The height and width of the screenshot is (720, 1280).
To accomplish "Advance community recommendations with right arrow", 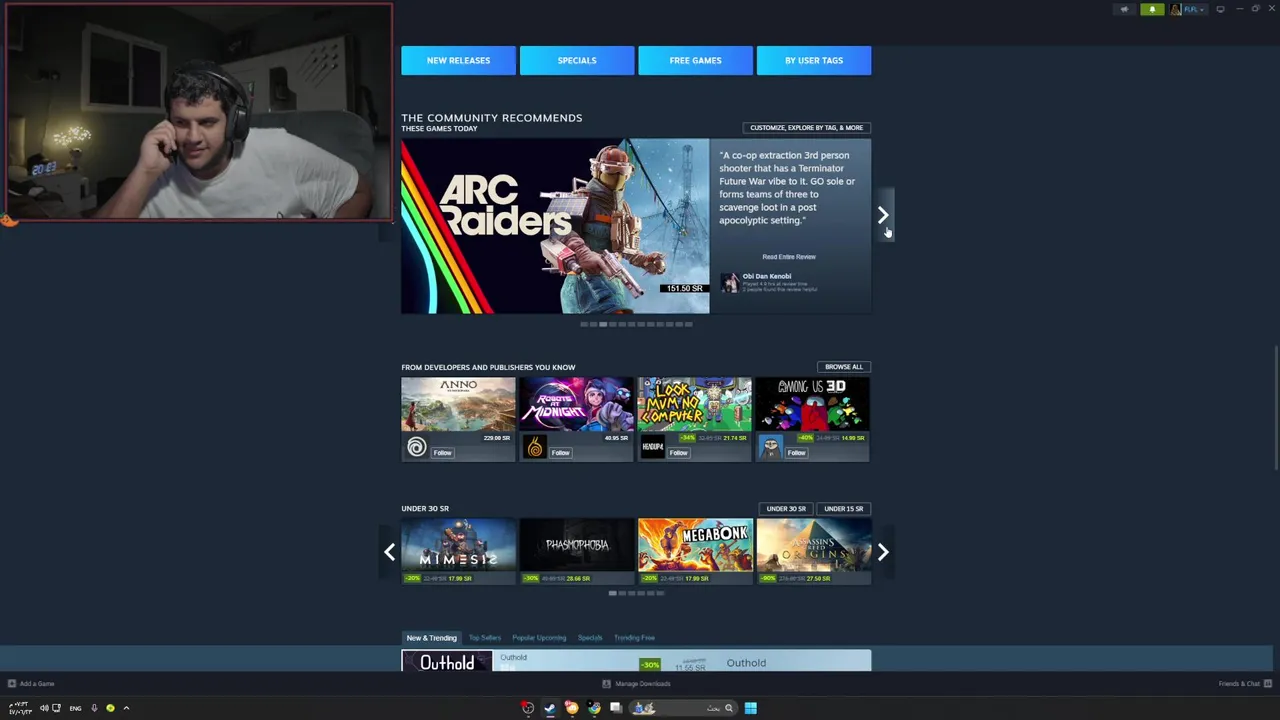I will (883, 215).
